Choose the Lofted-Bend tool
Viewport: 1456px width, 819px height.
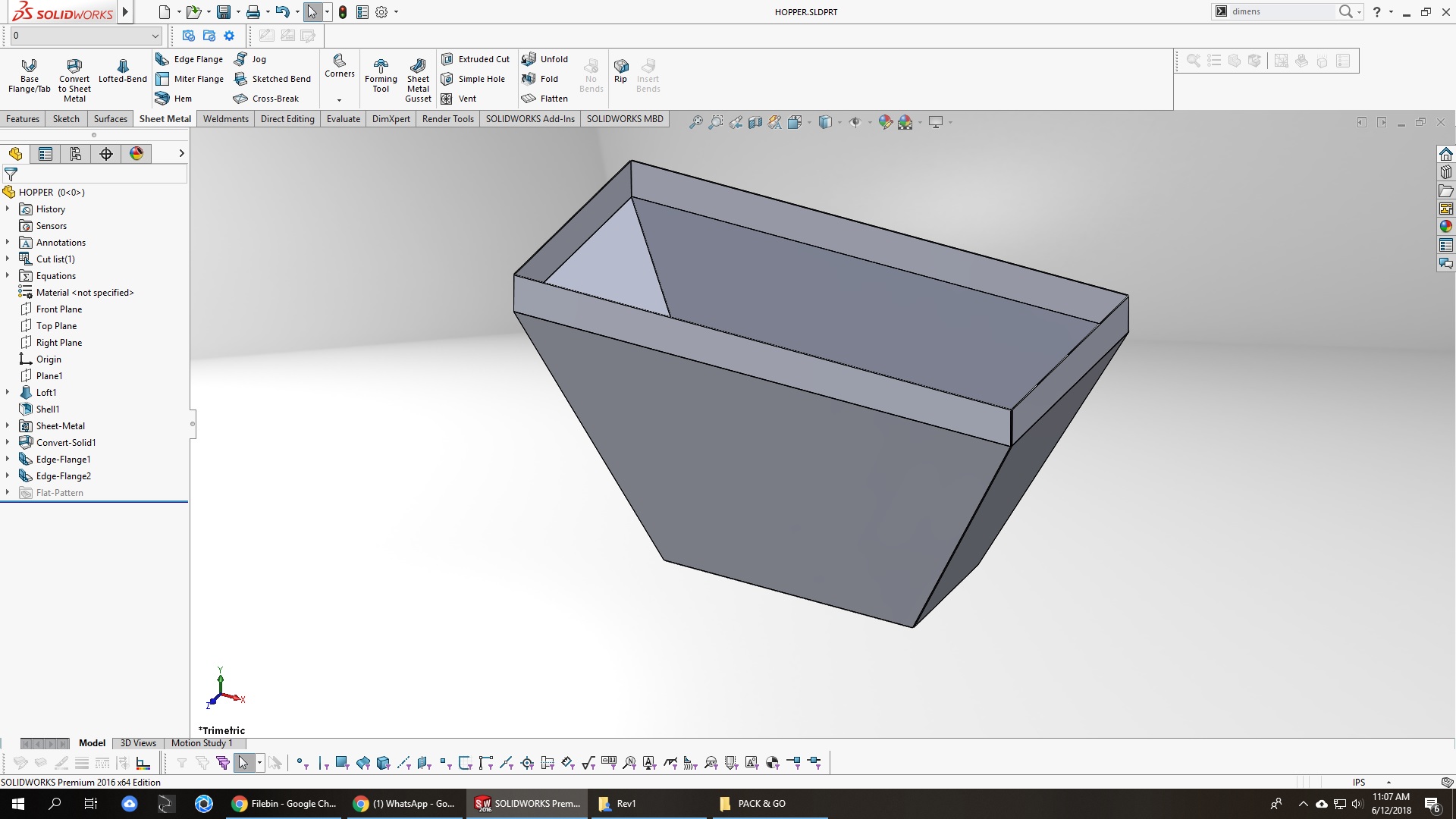pos(123,71)
